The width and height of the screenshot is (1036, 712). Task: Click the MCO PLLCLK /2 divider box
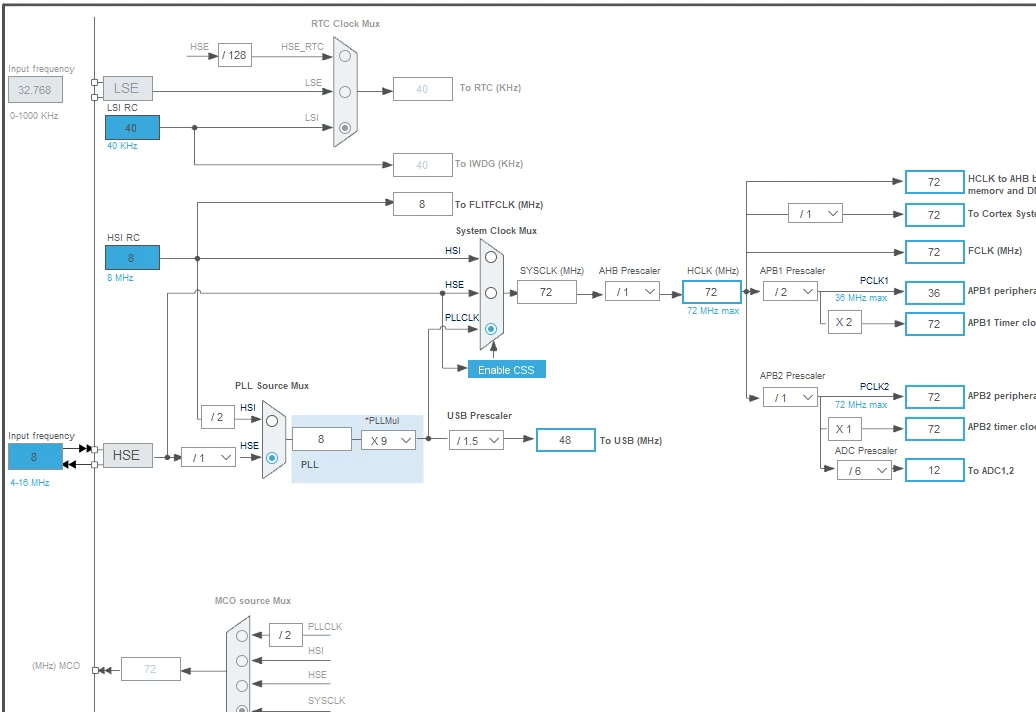pyautogui.click(x=285, y=635)
